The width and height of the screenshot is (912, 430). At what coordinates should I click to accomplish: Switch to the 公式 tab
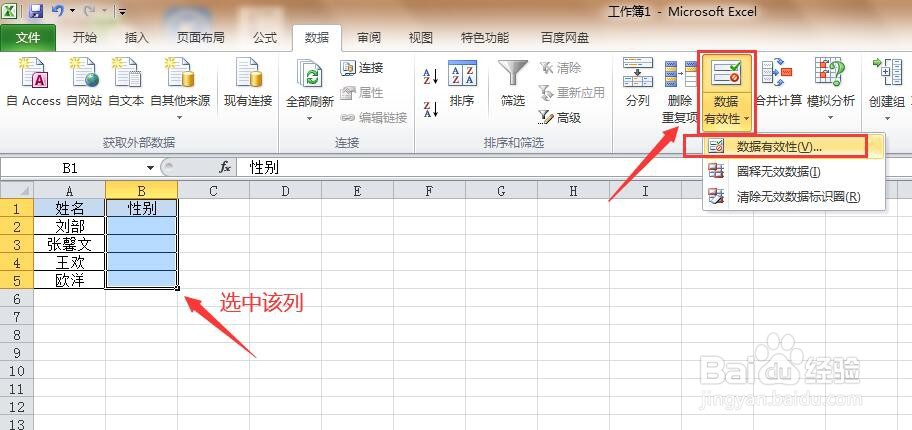click(265, 38)
